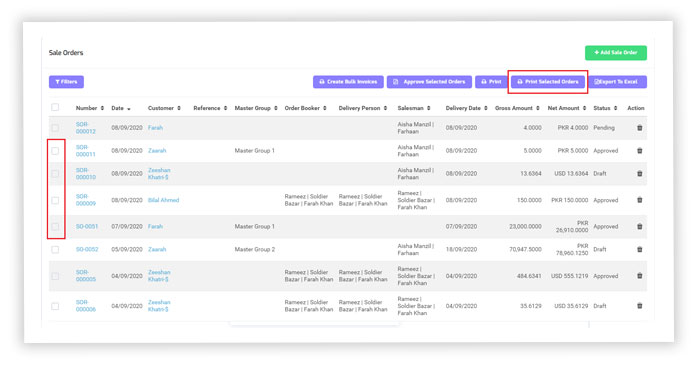Check the box for order SOR-000012
The height and width of the screenshot is (366, 699).
point(55,128)
